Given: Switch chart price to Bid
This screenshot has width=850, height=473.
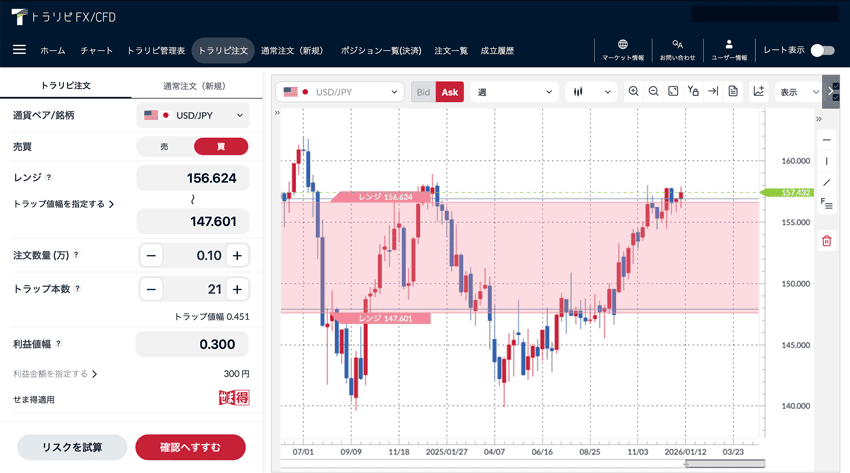Looking at the screenshot, I should [x=423, y=92].
